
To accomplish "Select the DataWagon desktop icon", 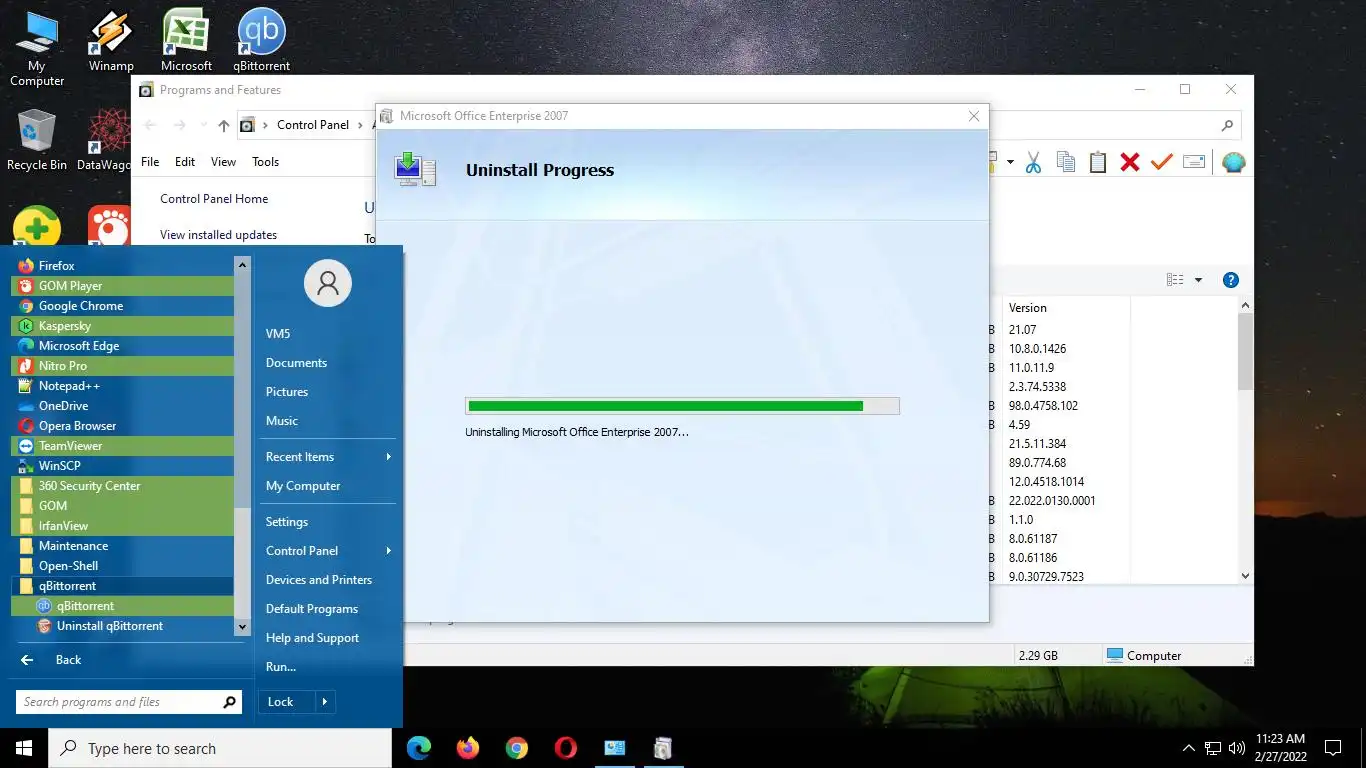I will click(108, 140).
